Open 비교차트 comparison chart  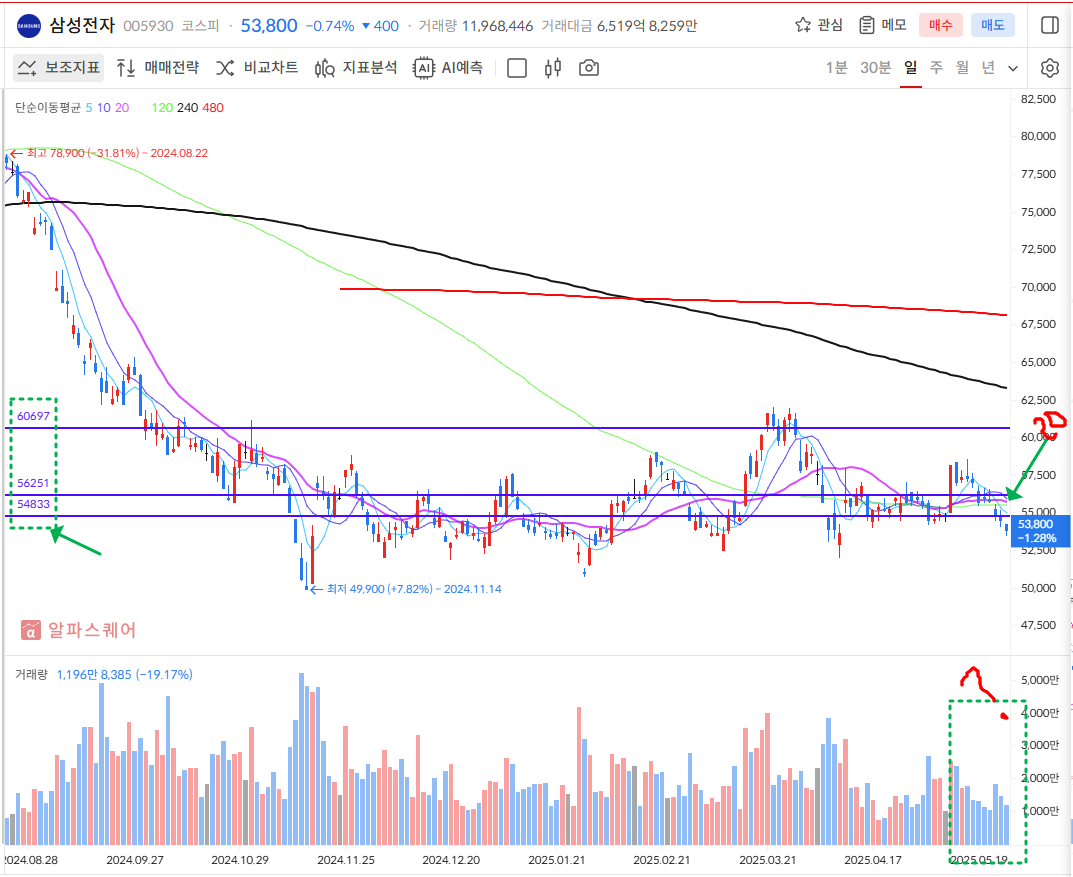click(x=257, y=68)
